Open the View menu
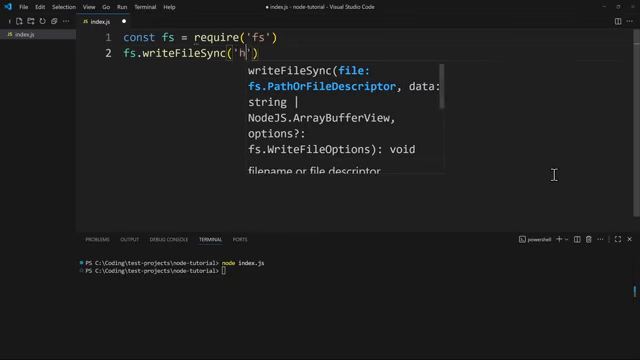Image resolution: width=640 pixels, height=360 pixels. pyautogui.click(x=89, y=7)
